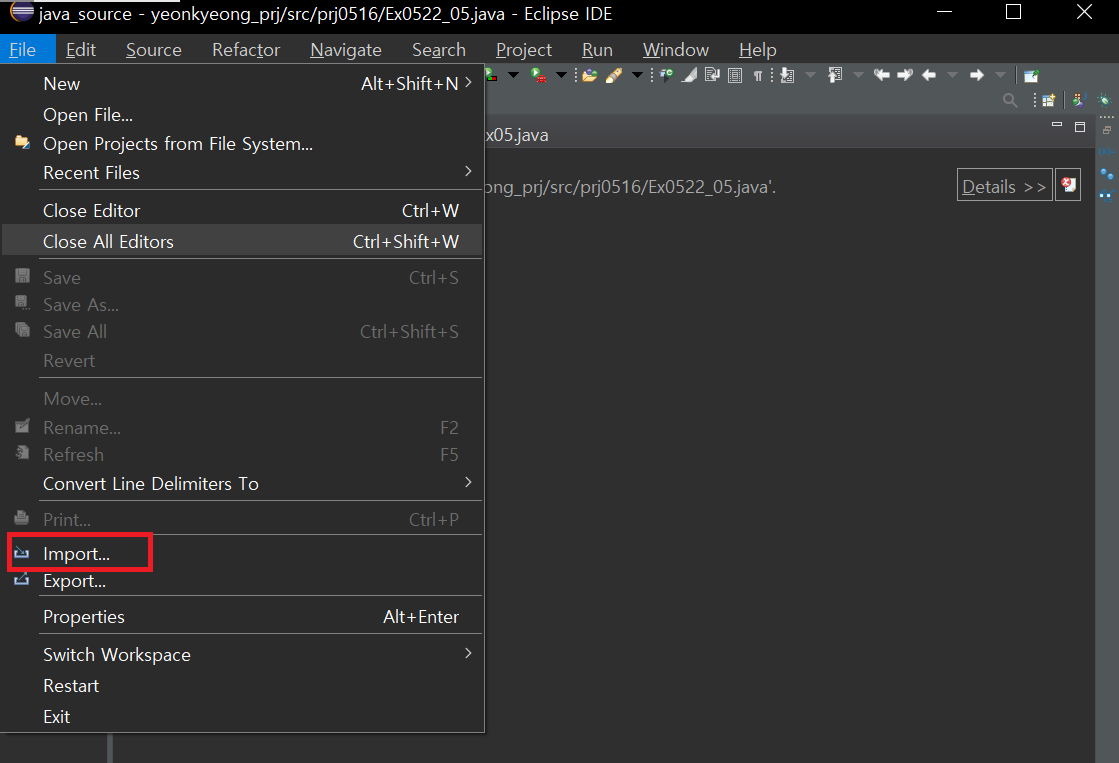
Task: Toggle the Pin Editor icon
Action: click(x=1031, y=75)
